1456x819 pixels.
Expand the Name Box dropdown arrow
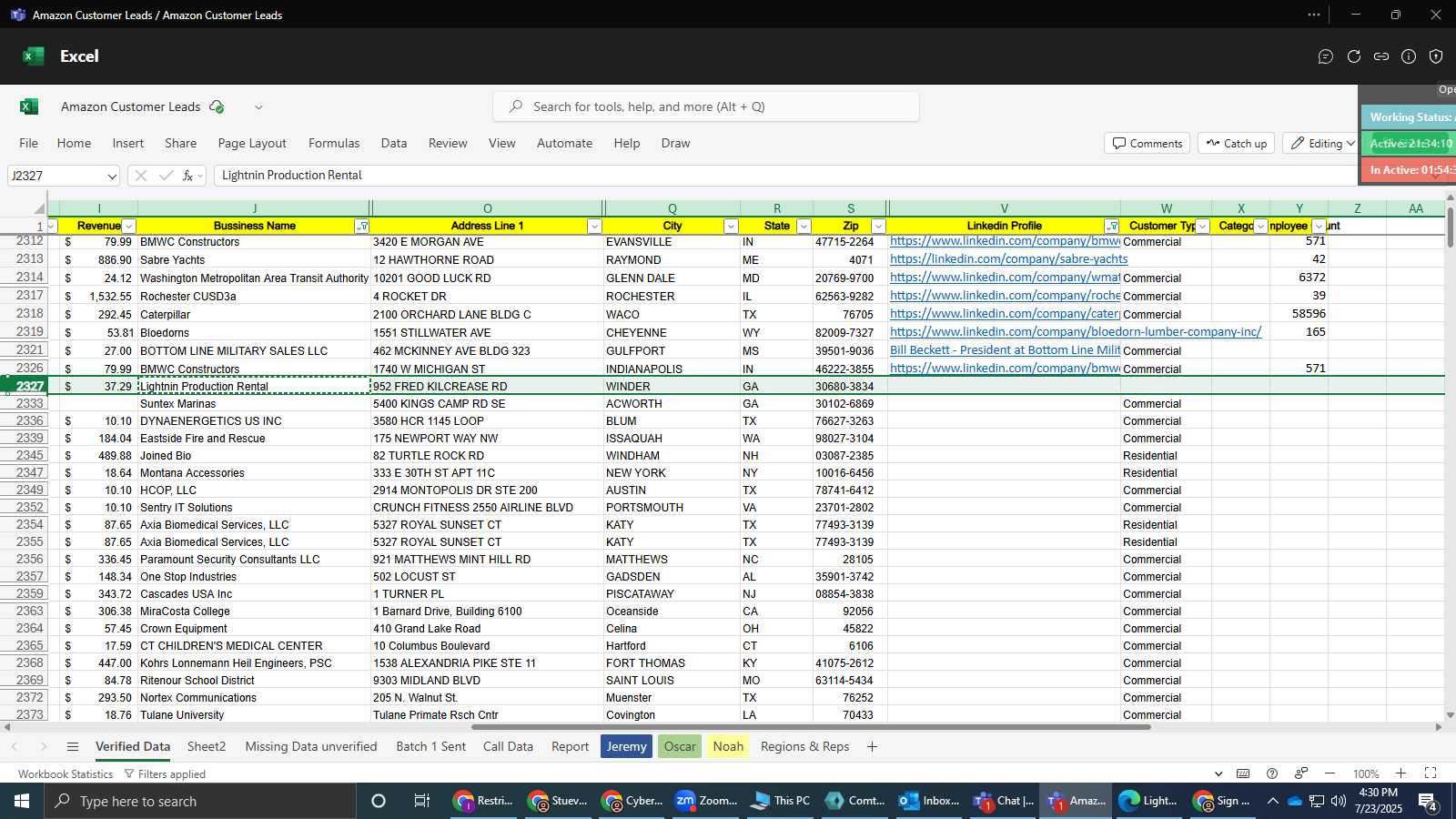coord(111,176)
